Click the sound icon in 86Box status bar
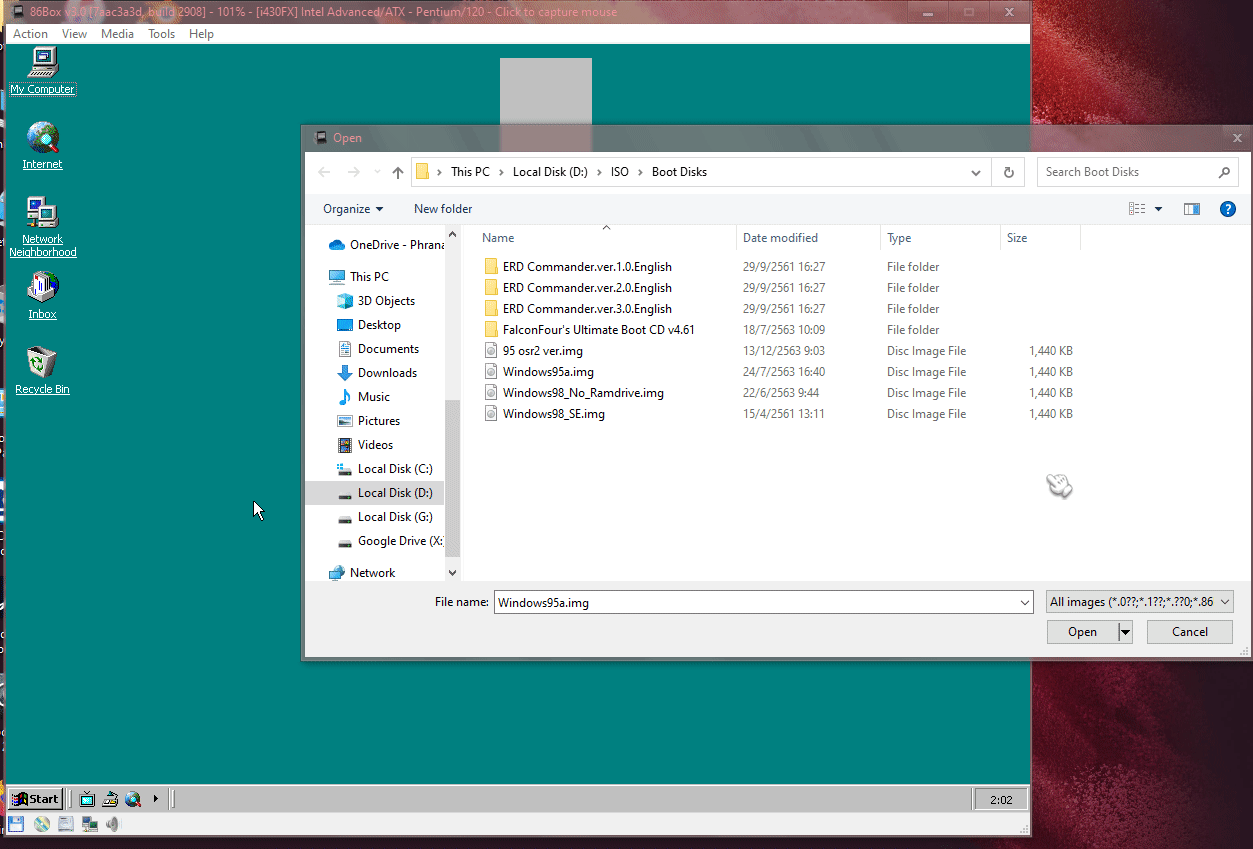The width and height of the screenshot is (1253, 849). tap(113, 823)
